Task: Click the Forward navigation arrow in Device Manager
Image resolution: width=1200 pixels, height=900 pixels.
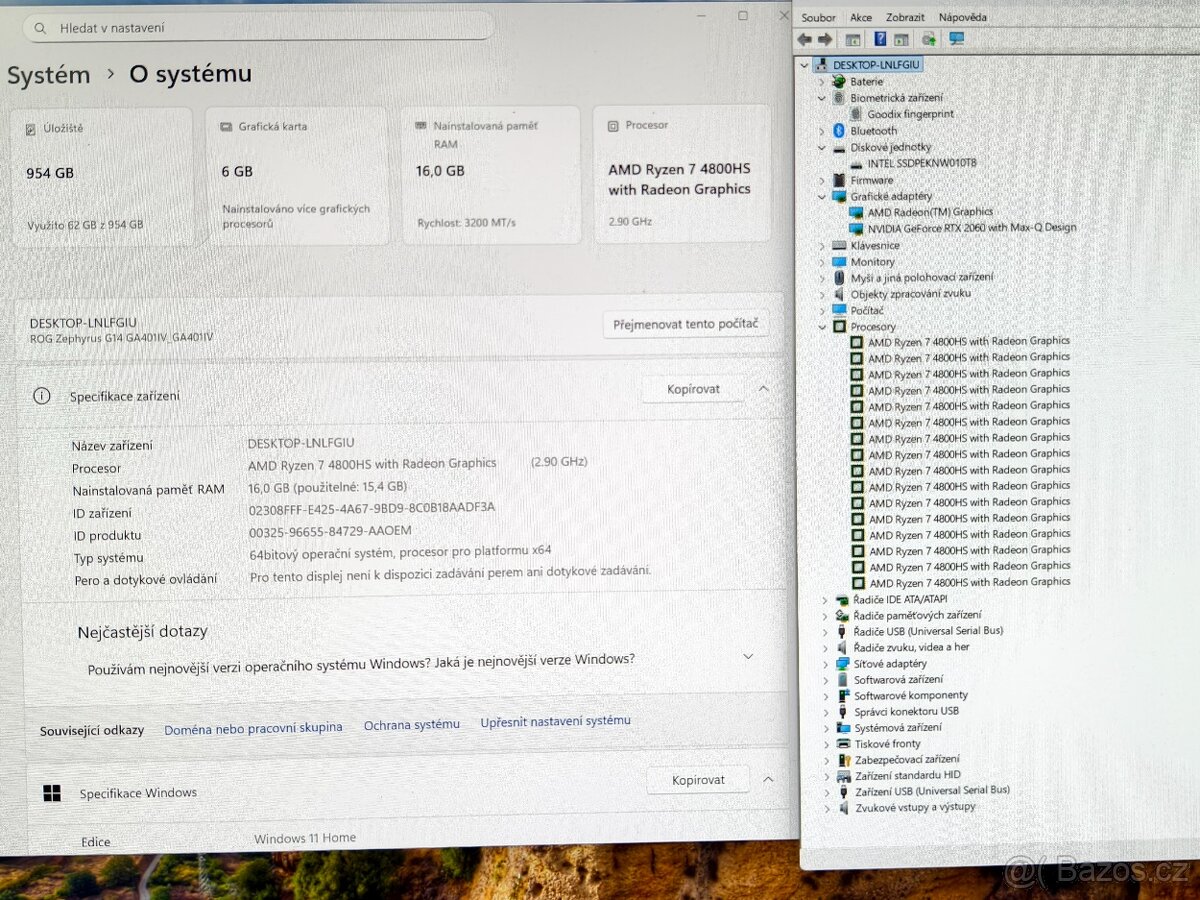Action: click(x=823, y=39)
